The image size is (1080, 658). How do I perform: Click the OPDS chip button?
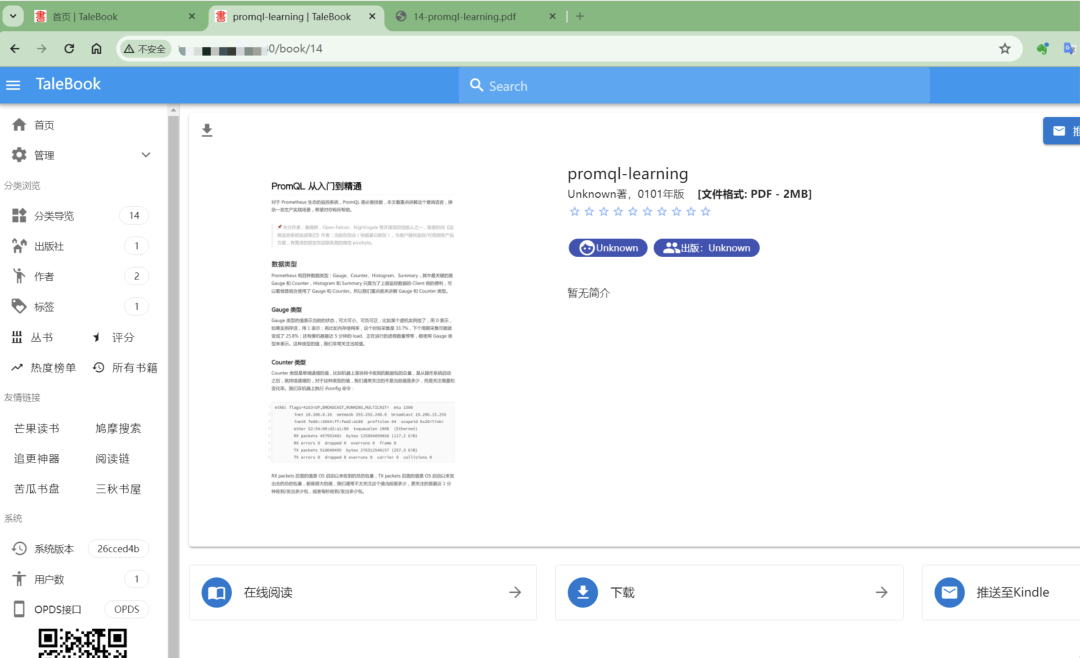(126, 609)
